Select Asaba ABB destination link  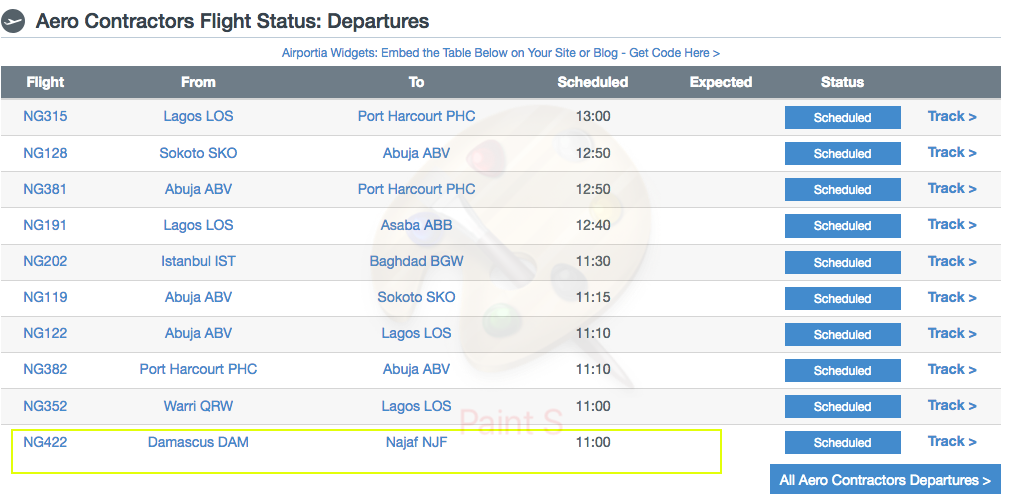(x=416, y=225)
